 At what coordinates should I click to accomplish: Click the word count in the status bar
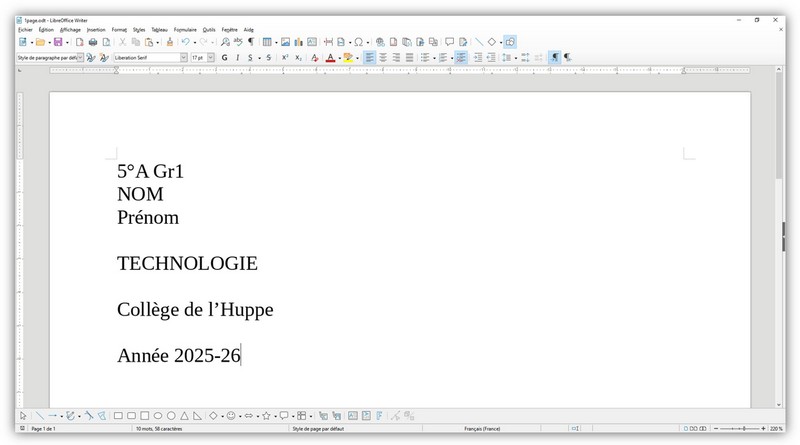[x=158, y=428]
